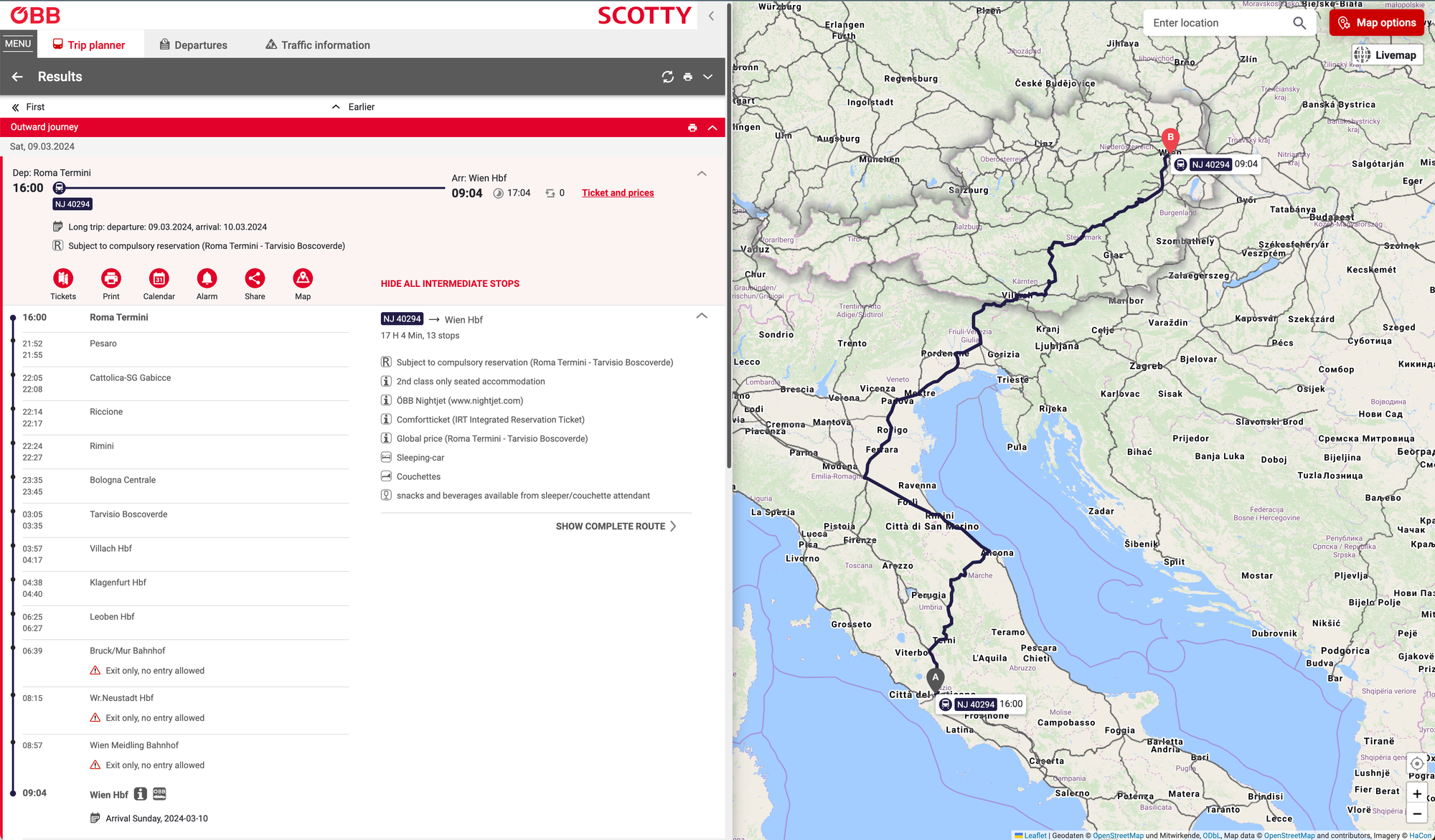Expand the Results header dropdown chevron
The image size is (1435, 840).
click(708, 77)
